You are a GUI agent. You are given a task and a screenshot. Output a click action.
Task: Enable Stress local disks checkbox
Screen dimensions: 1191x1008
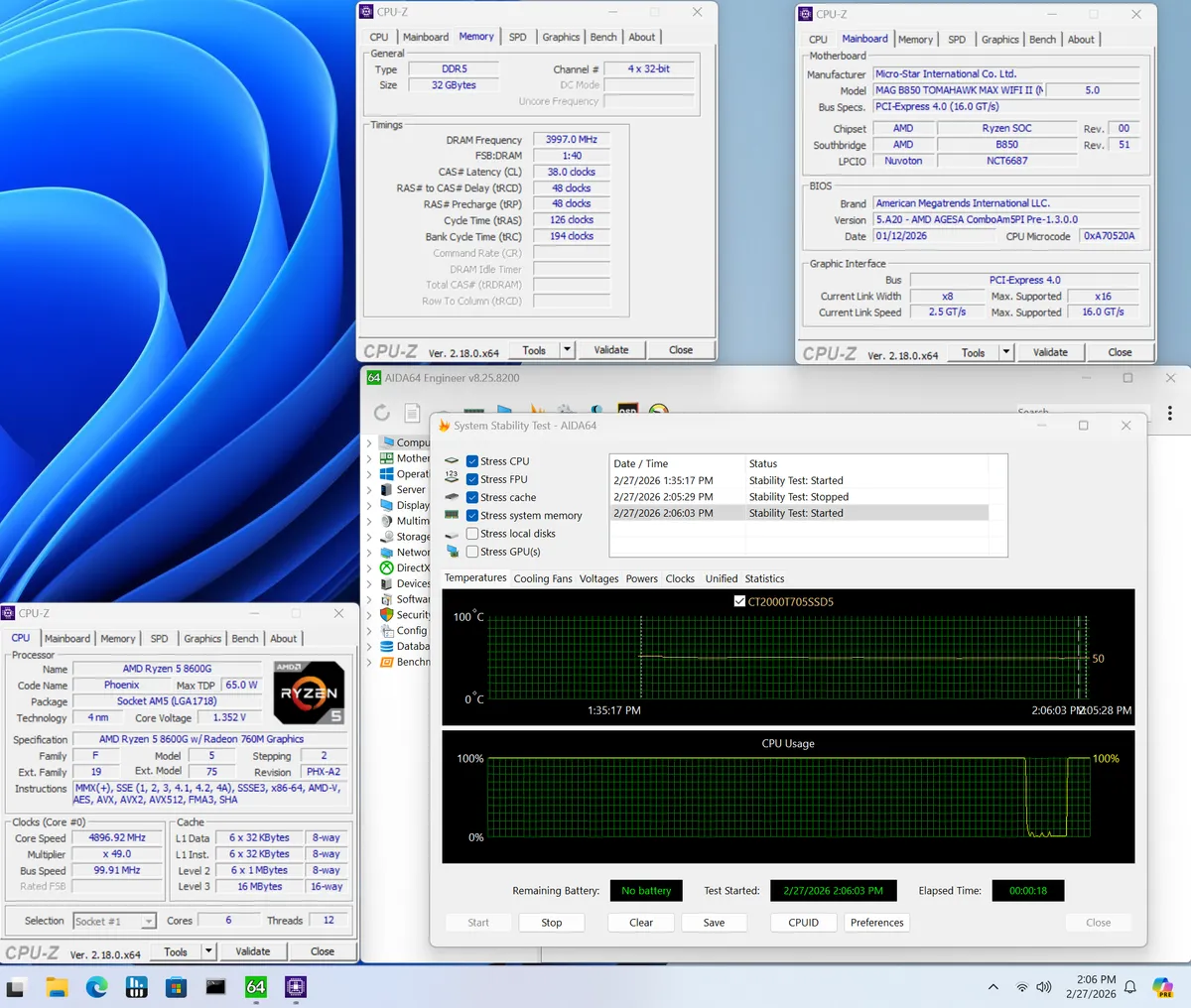[x=472, y=534]
